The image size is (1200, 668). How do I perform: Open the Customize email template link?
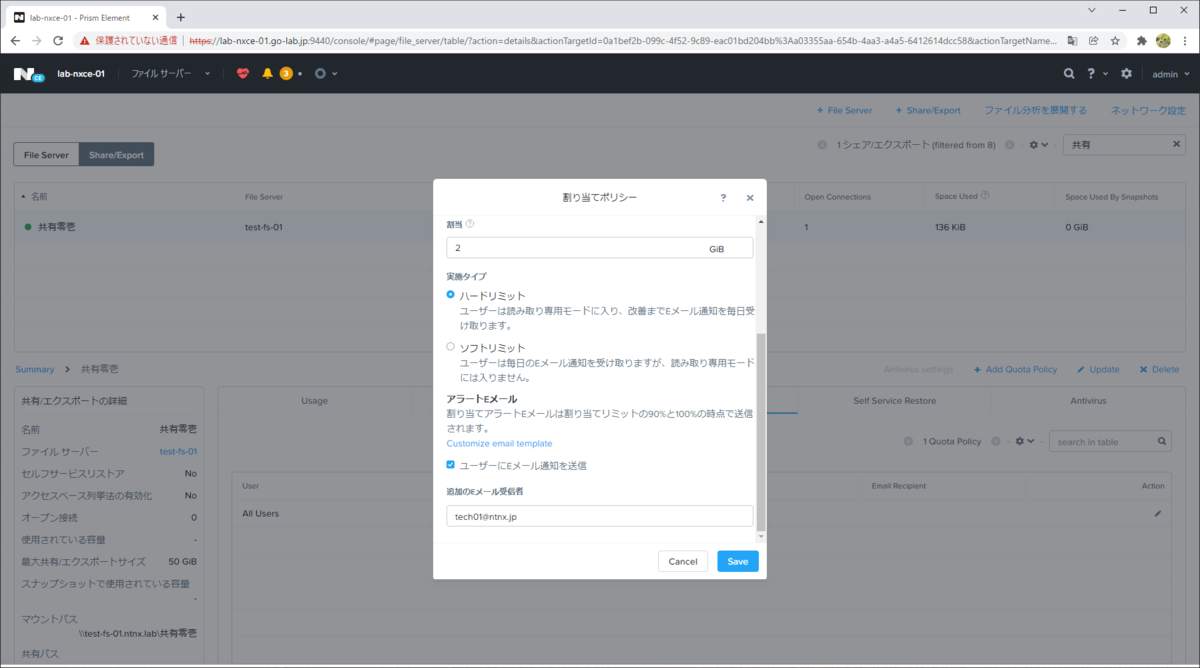click(499, 443)
